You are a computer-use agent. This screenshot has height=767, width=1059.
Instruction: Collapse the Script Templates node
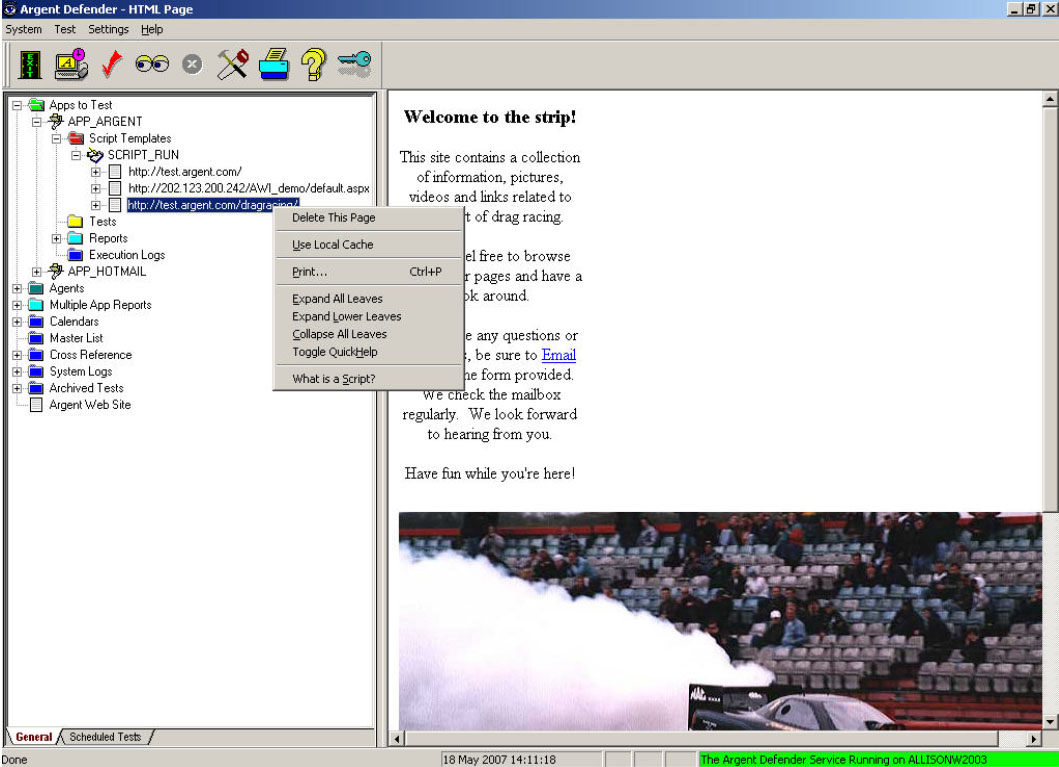(x=57, y=138)
